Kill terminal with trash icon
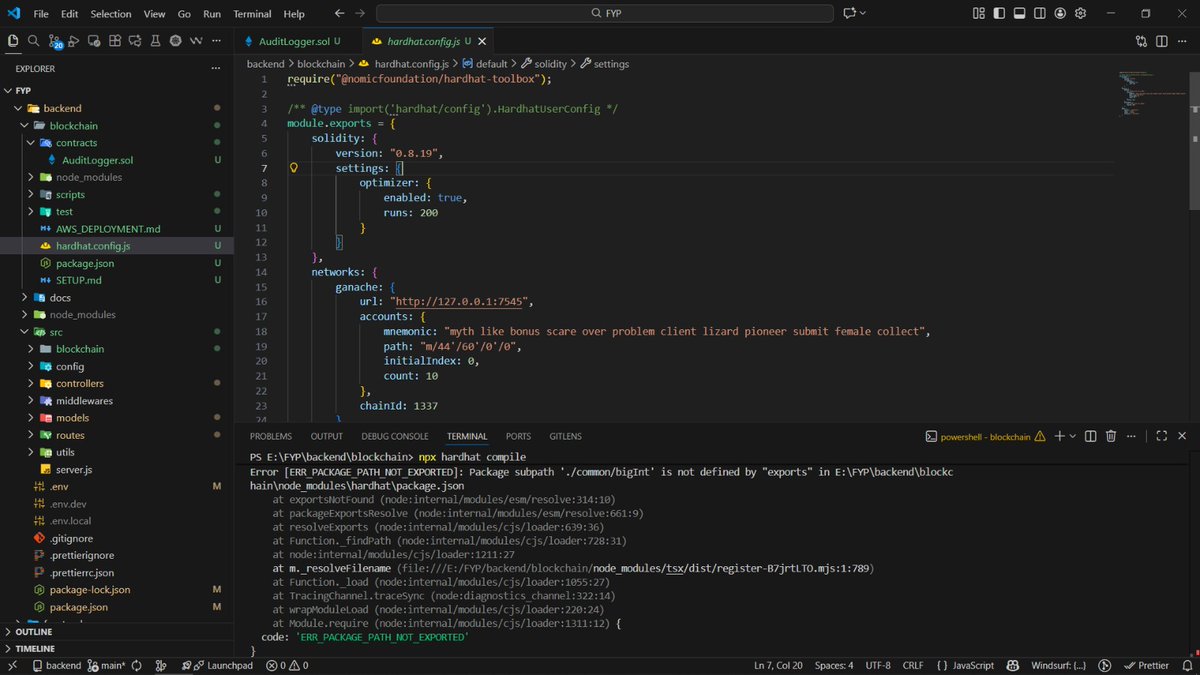 click(1111, 436)
